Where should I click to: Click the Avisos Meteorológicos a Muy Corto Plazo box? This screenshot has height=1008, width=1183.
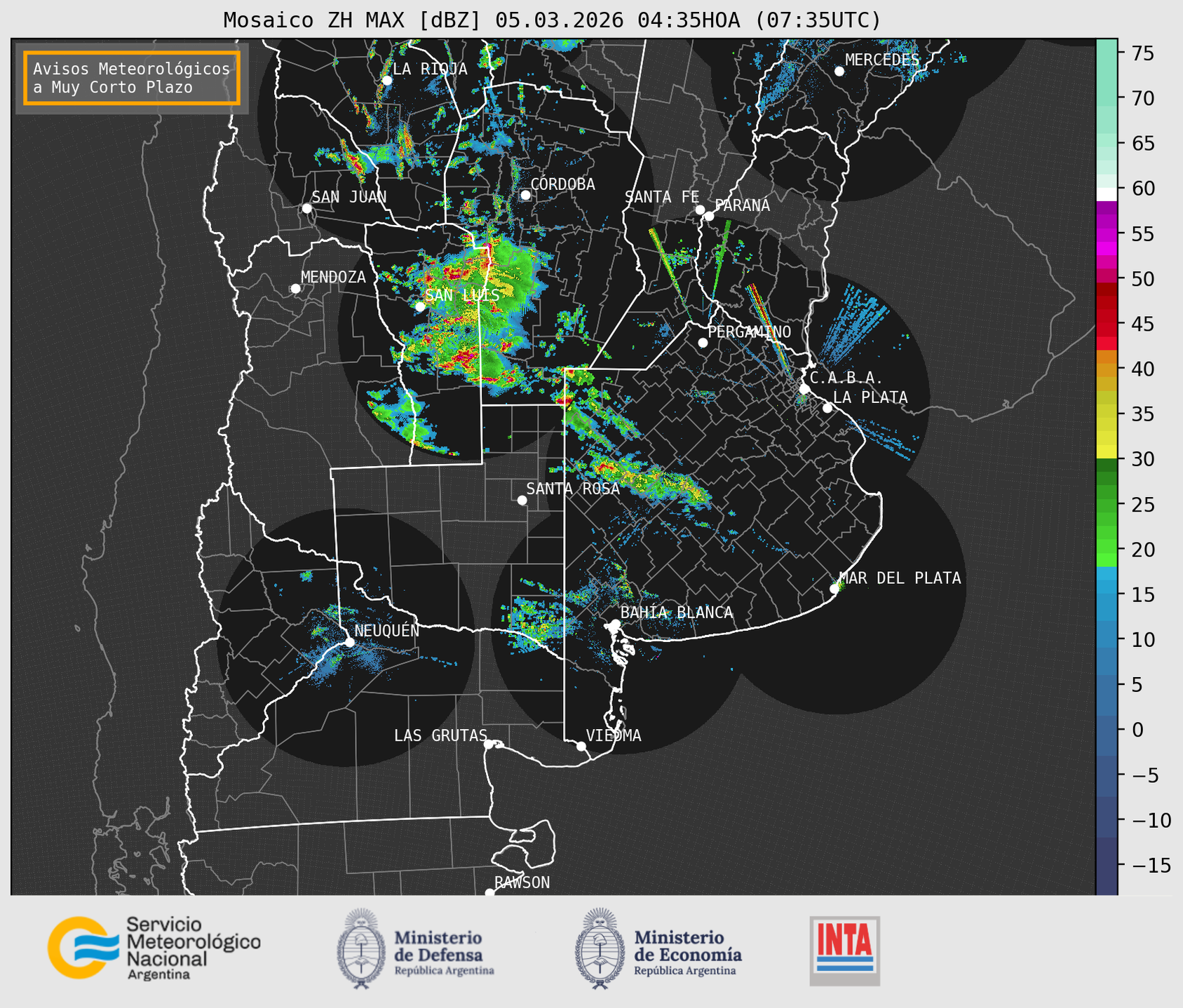tap(132, 78)
